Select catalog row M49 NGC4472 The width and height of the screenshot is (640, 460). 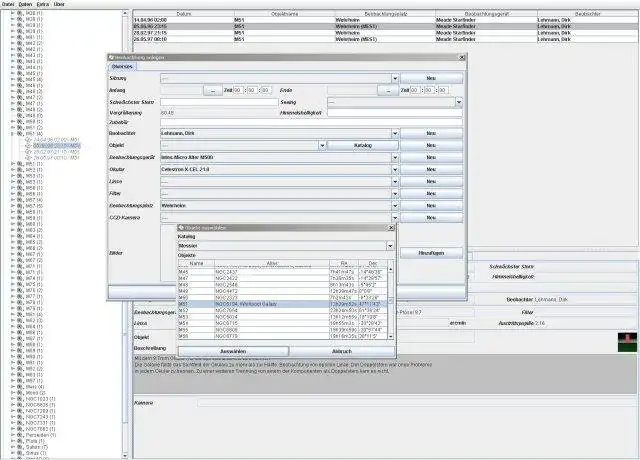(282, 291)
